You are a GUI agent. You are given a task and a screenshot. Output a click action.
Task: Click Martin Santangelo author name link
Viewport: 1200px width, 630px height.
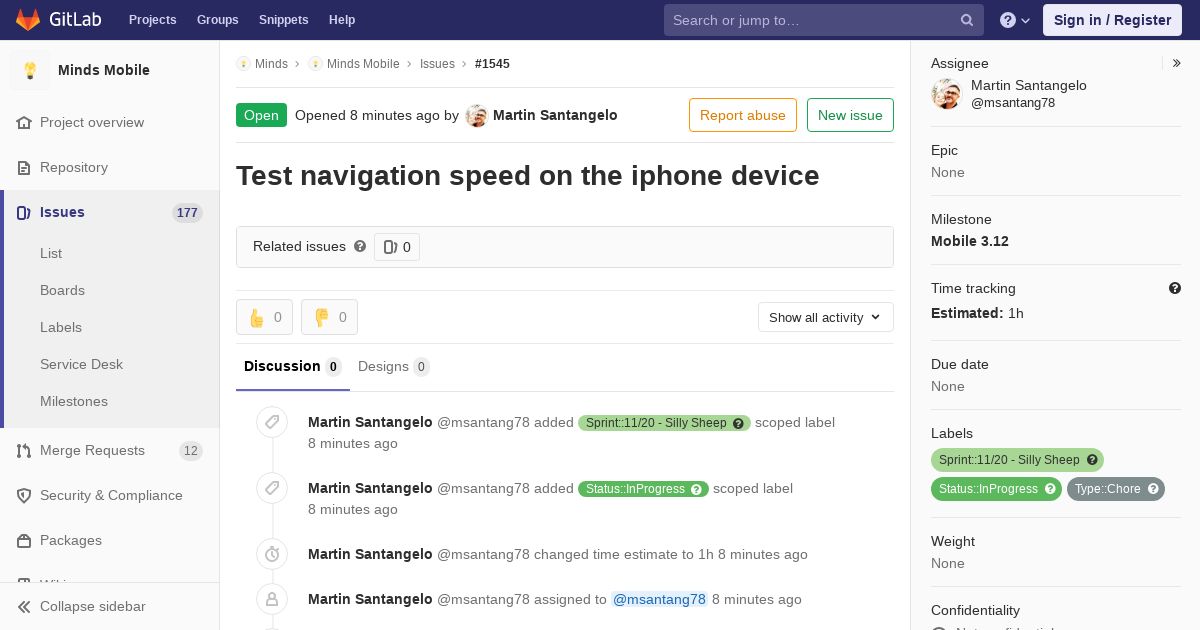(x=555, y=115)
